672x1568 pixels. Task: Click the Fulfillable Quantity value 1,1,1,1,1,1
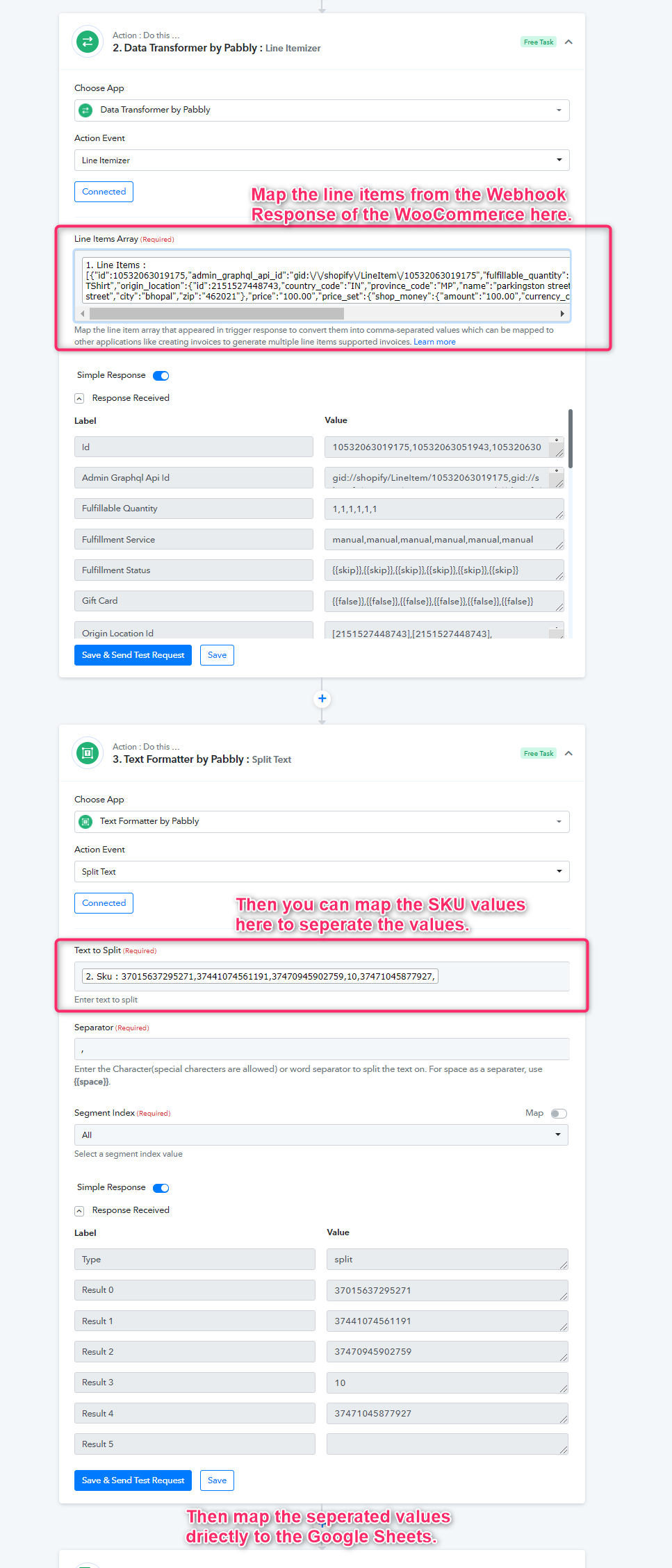(444, 509)
